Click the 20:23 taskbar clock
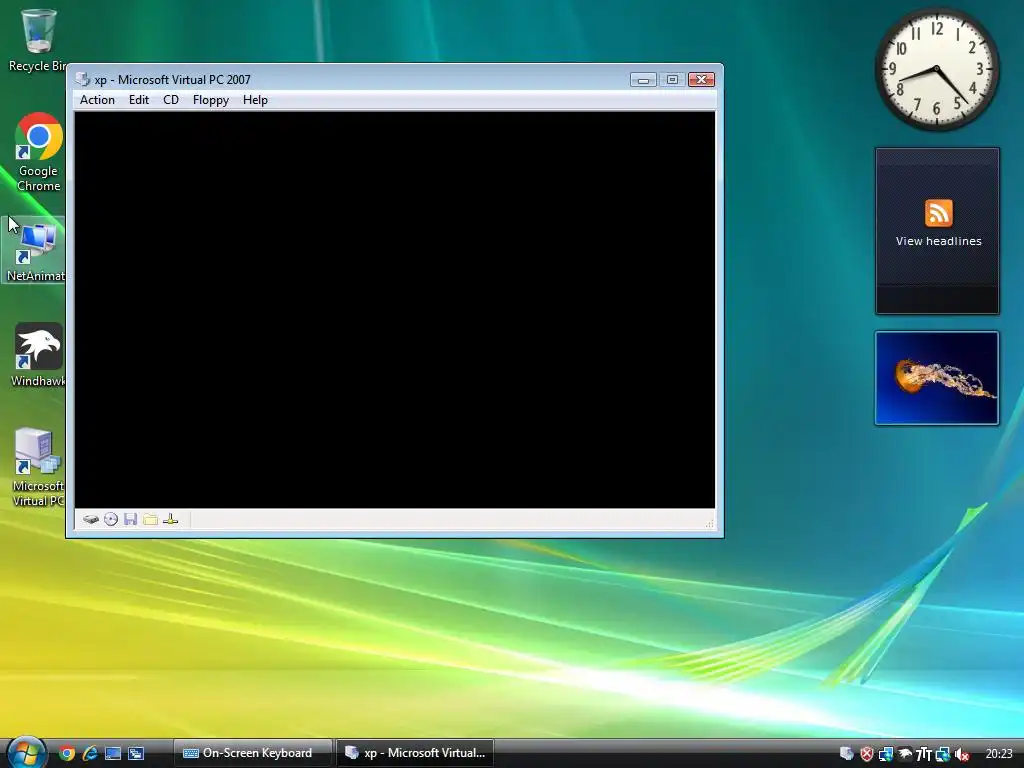 (x=999, y=754)
